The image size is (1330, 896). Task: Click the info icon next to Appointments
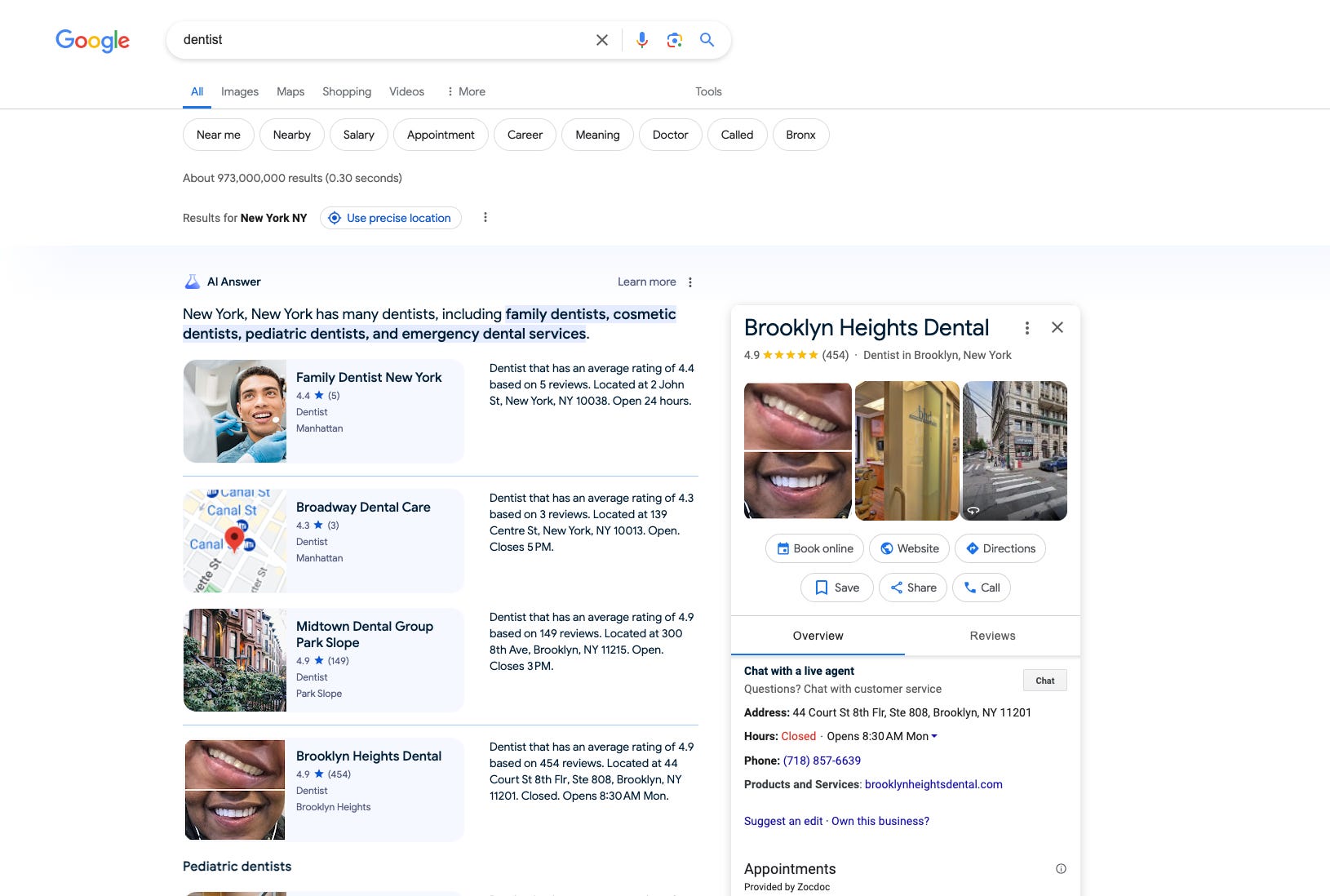coord(1061,869)
